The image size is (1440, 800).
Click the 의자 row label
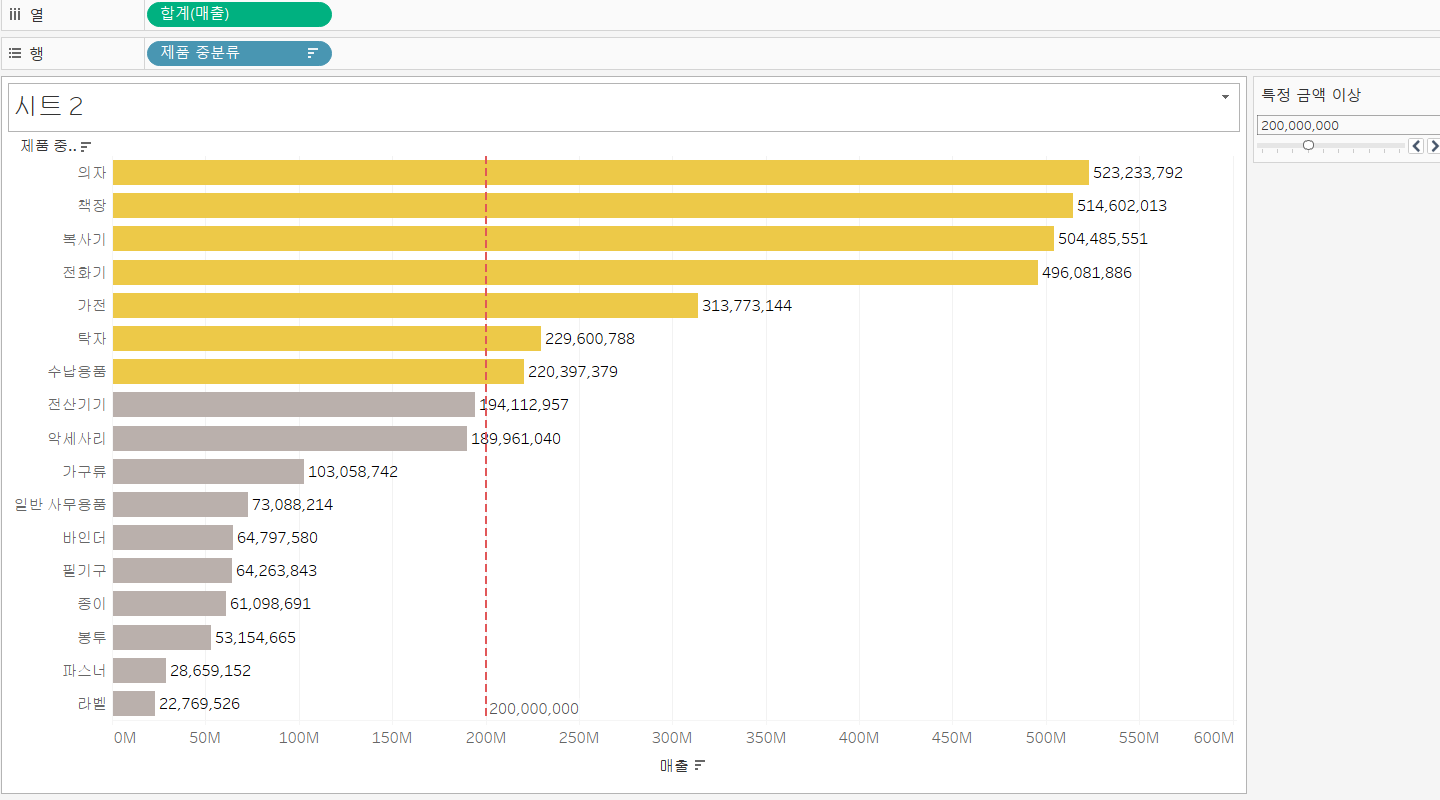92,172
